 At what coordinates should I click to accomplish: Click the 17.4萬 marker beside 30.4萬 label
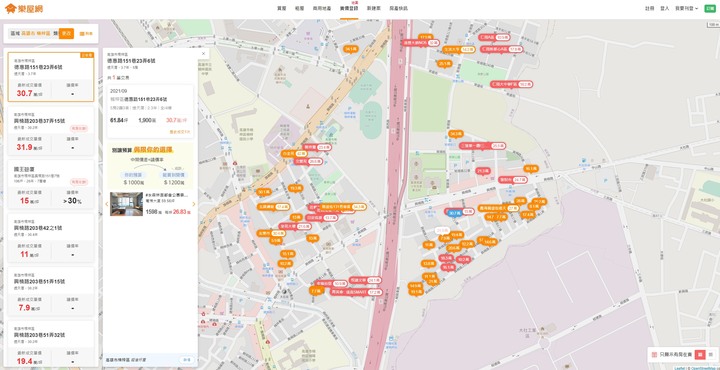pos(272,207)
